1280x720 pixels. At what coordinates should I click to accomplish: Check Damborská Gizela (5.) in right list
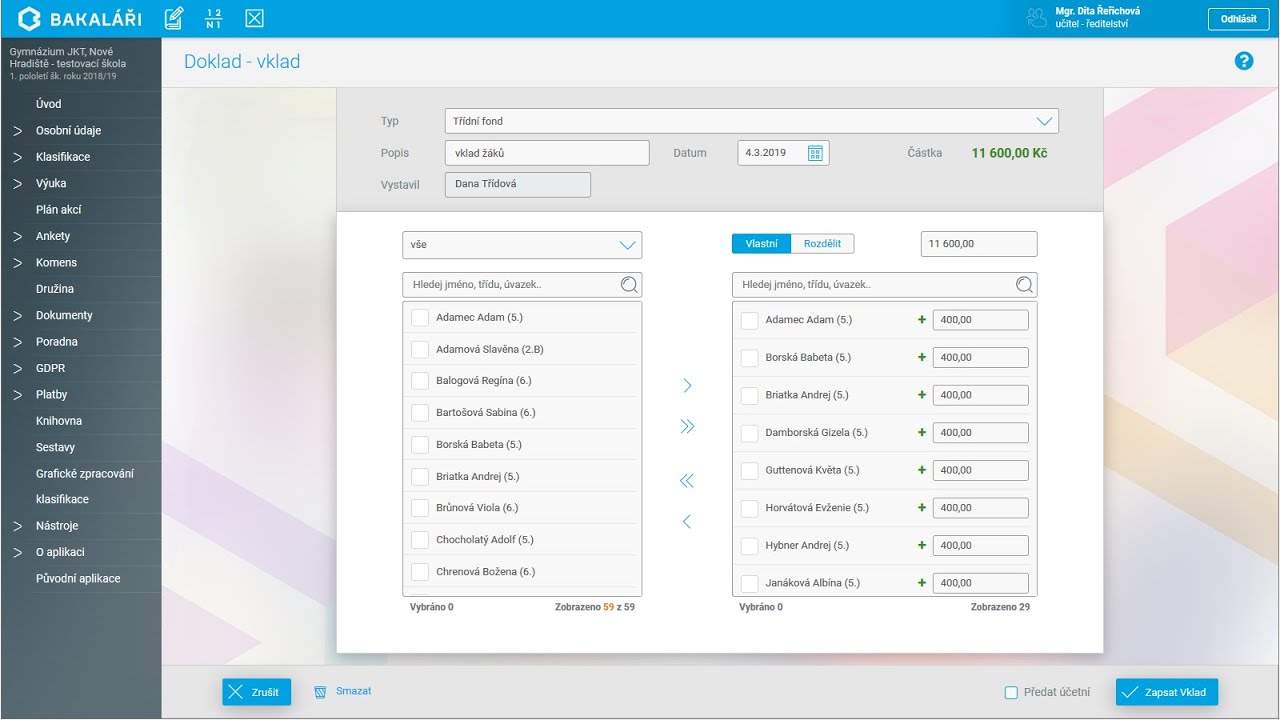[749, 433]
